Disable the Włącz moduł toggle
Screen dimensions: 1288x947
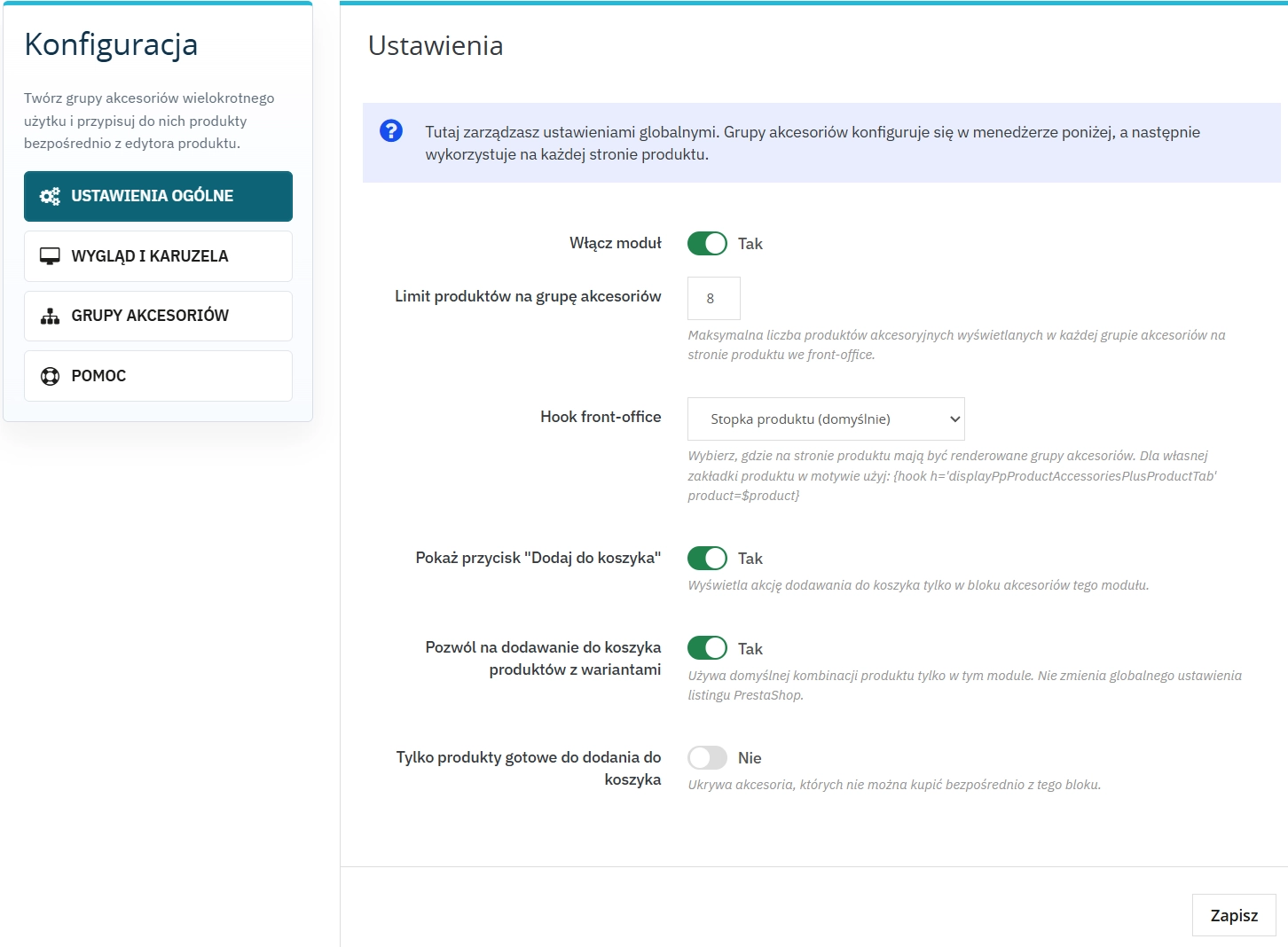(707, 243)
